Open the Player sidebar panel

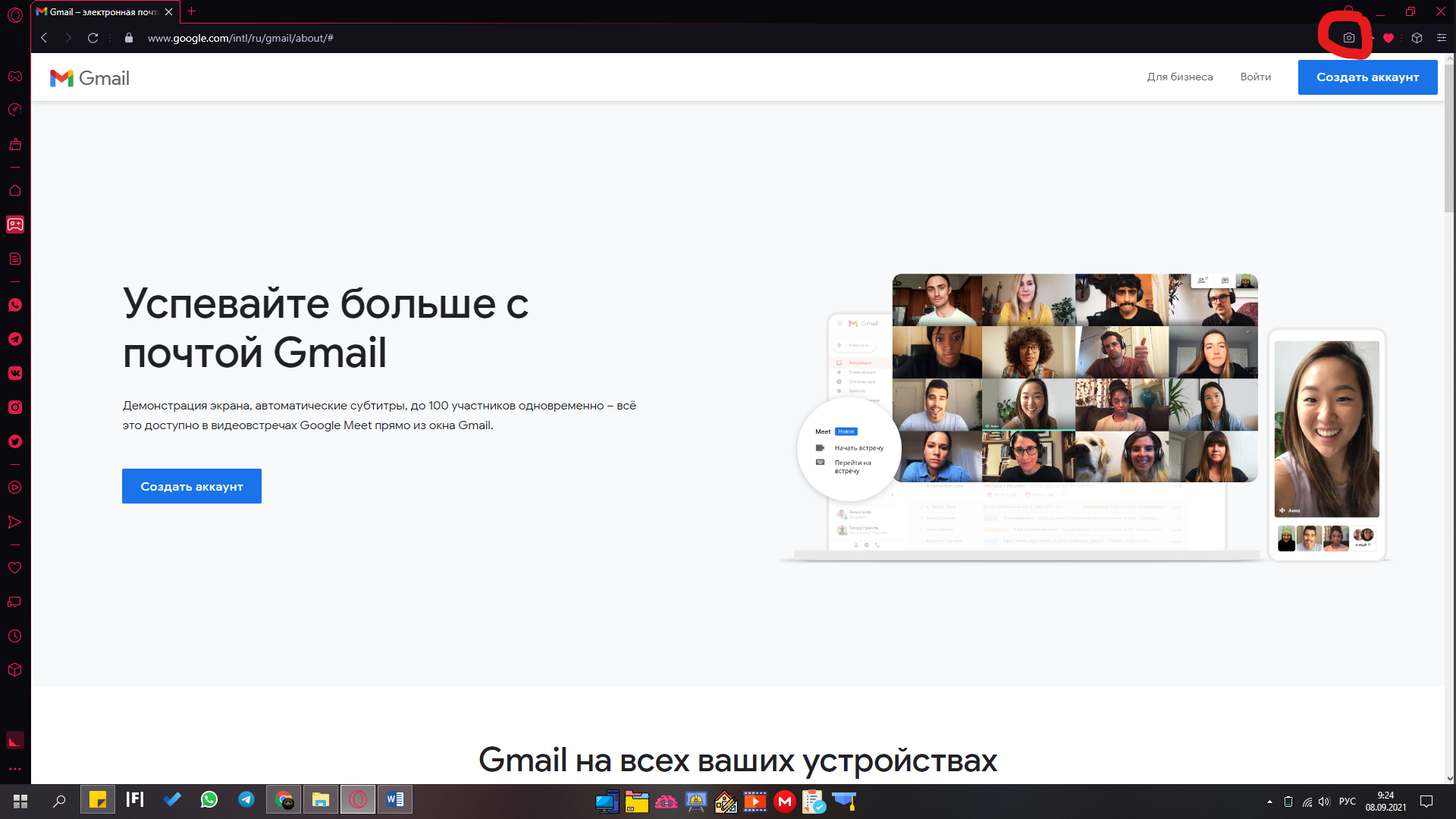point(15,488)
